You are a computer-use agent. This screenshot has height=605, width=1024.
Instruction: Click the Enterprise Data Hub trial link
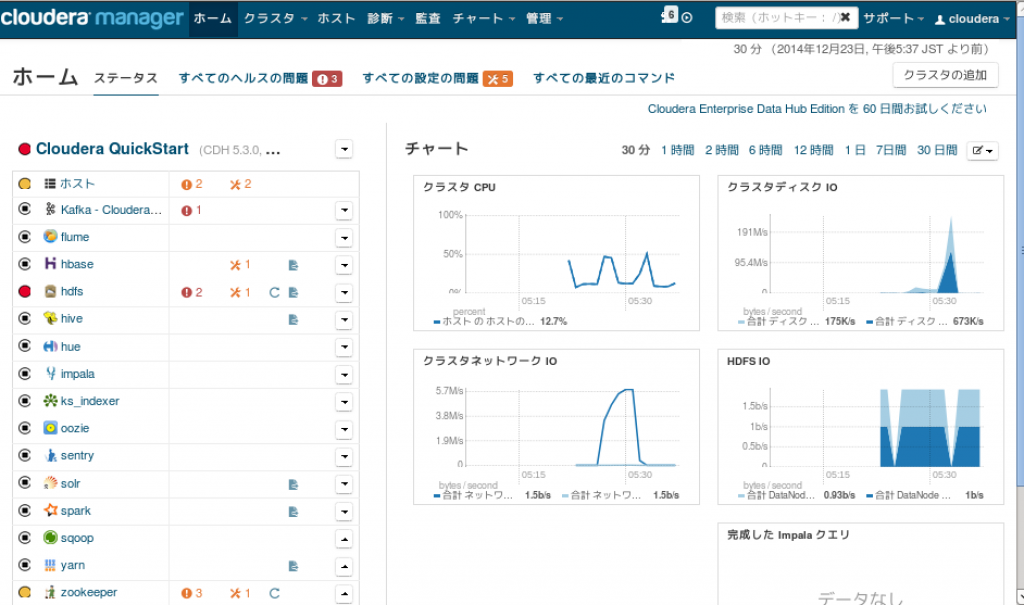tap(817, 109)
